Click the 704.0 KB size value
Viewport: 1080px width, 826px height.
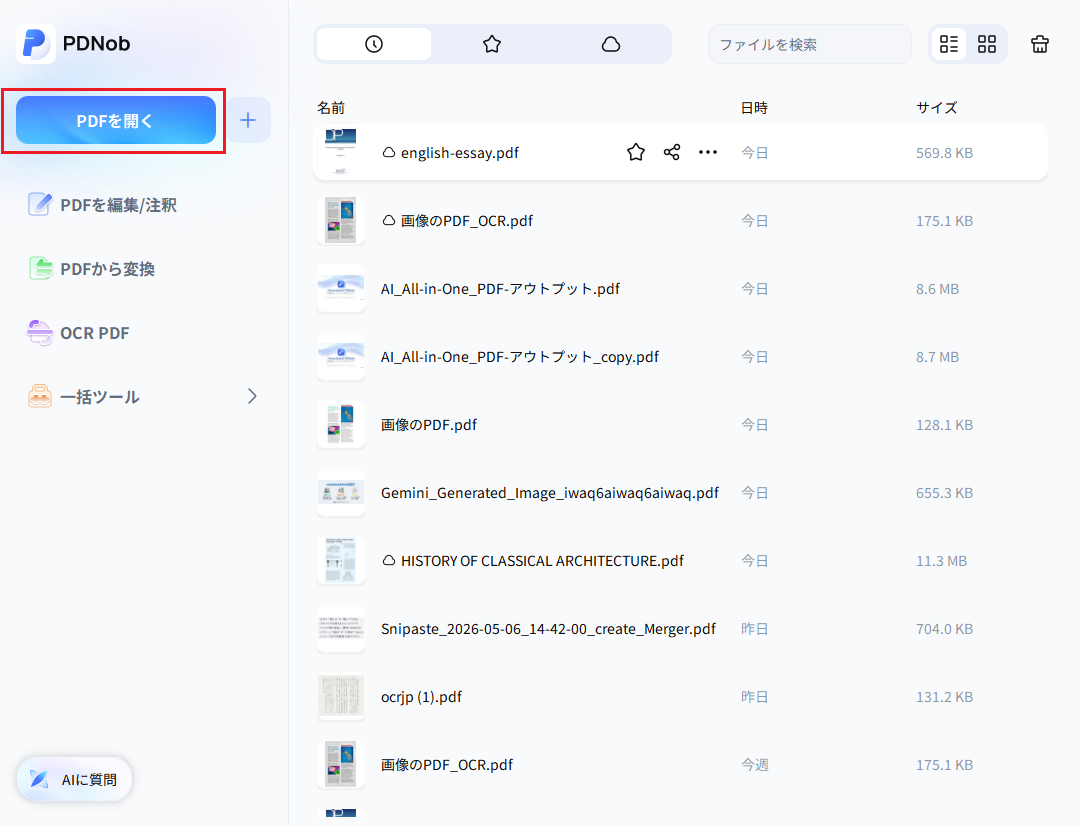pos(944,629)
